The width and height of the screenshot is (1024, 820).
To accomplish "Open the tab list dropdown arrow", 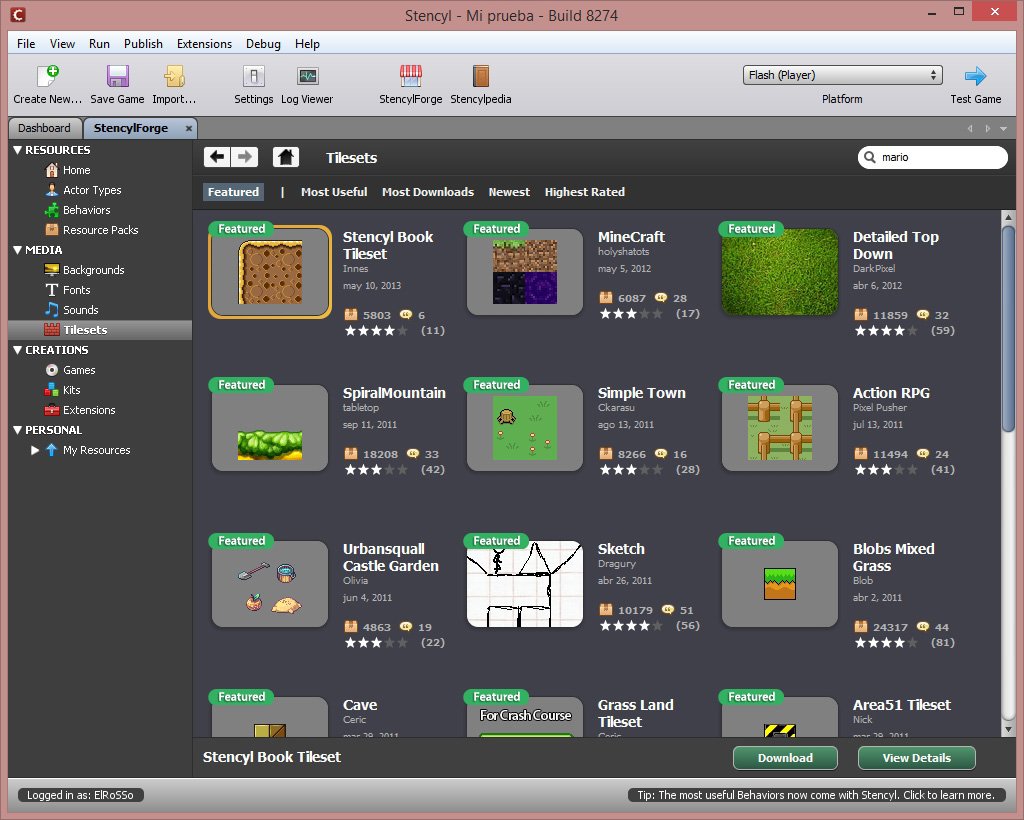I will click(x=1004, y=129).
